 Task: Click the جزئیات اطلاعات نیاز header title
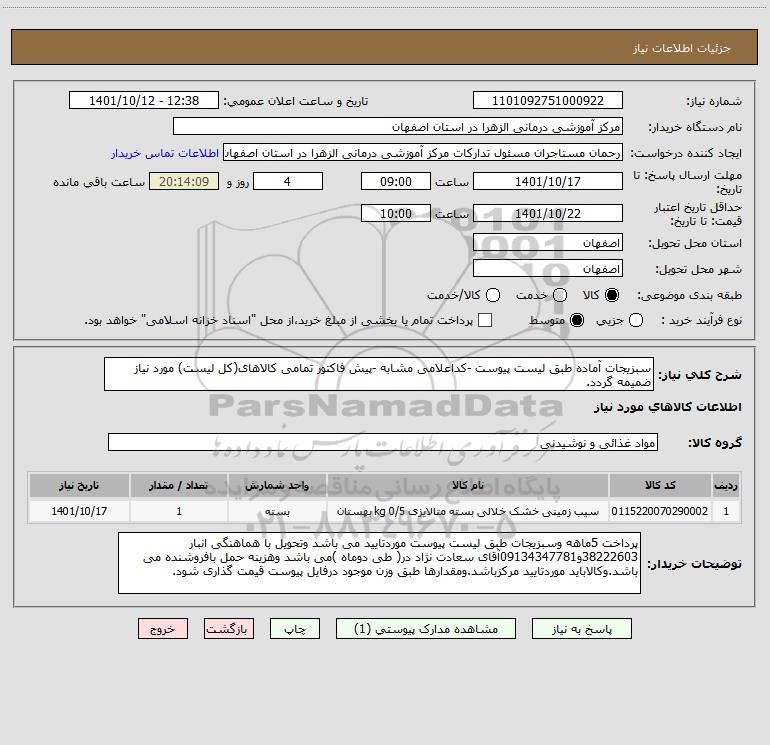[682, 48]
